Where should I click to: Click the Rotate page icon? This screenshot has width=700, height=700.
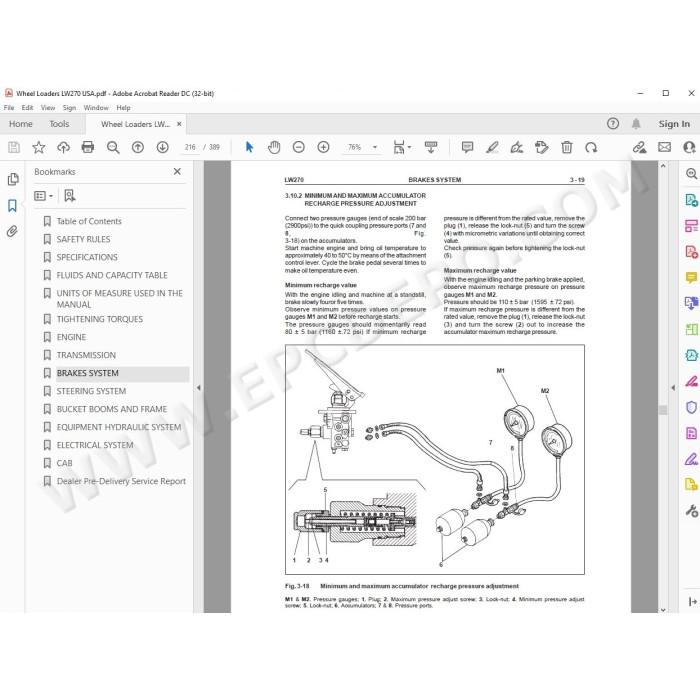coord(591,147)
